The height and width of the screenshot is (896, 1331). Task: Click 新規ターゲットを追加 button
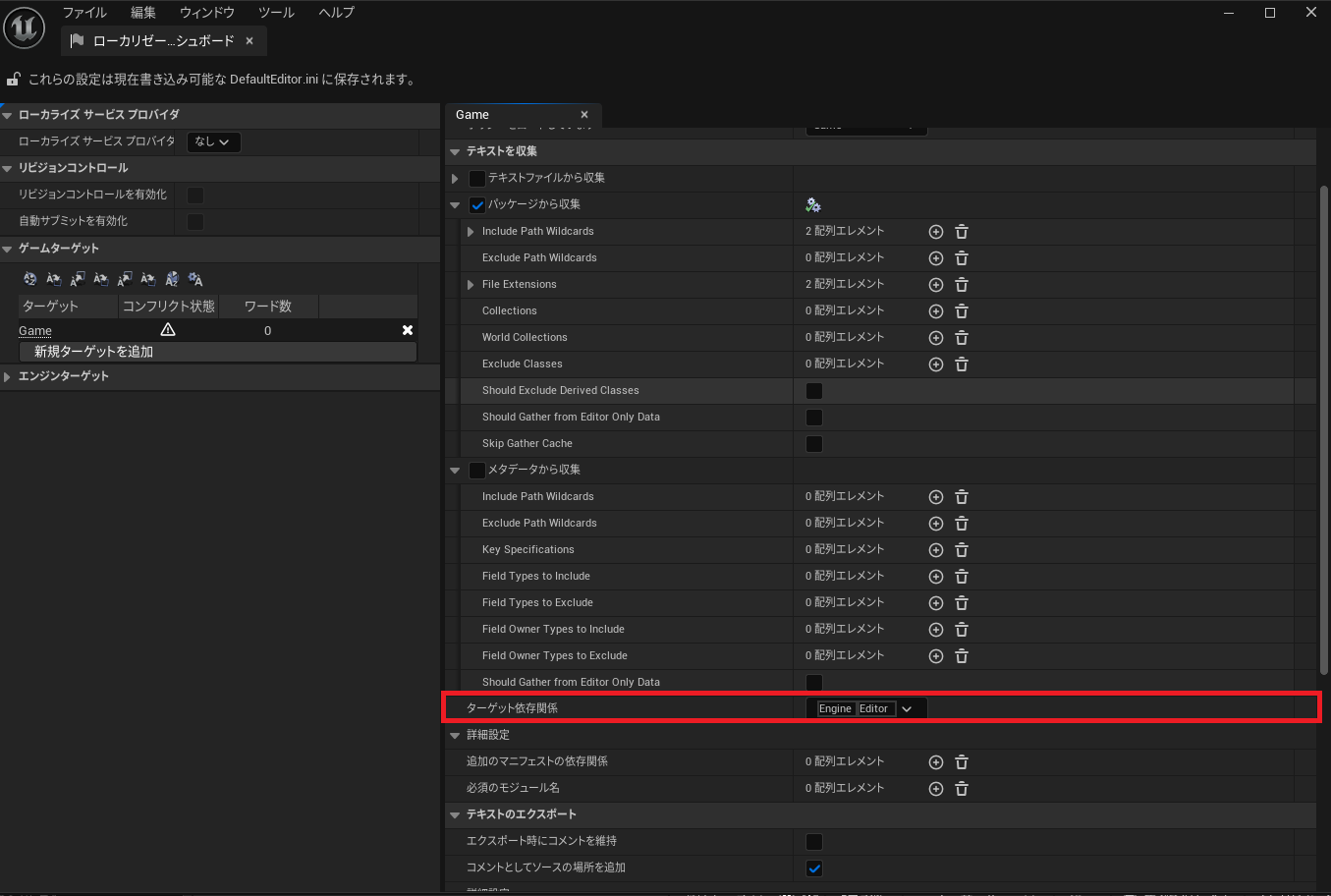(218, 352)
